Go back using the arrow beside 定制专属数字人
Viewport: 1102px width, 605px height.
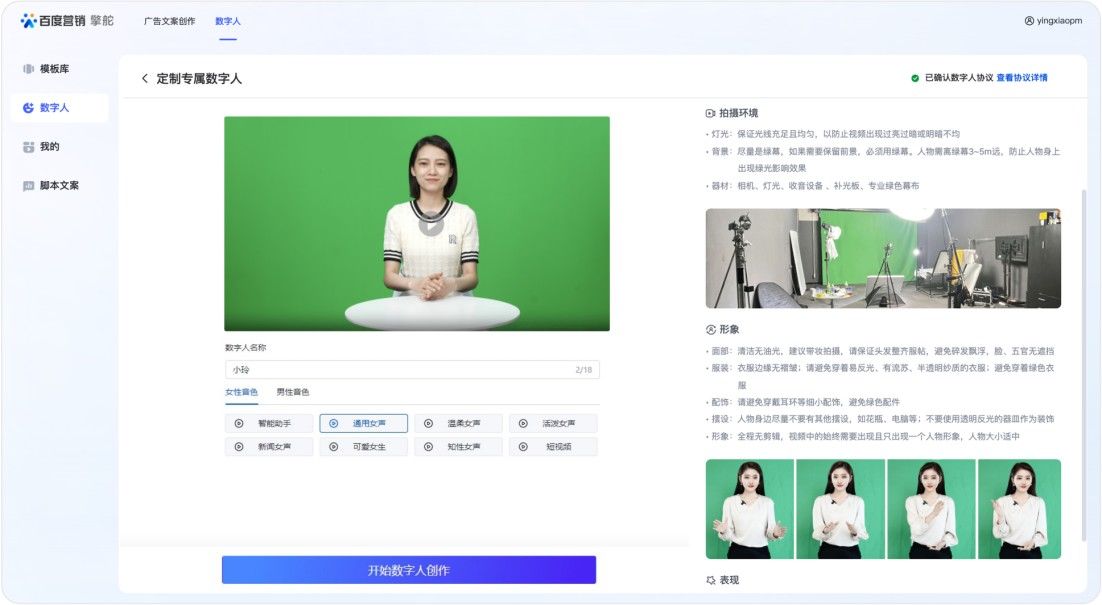(145, 78)
